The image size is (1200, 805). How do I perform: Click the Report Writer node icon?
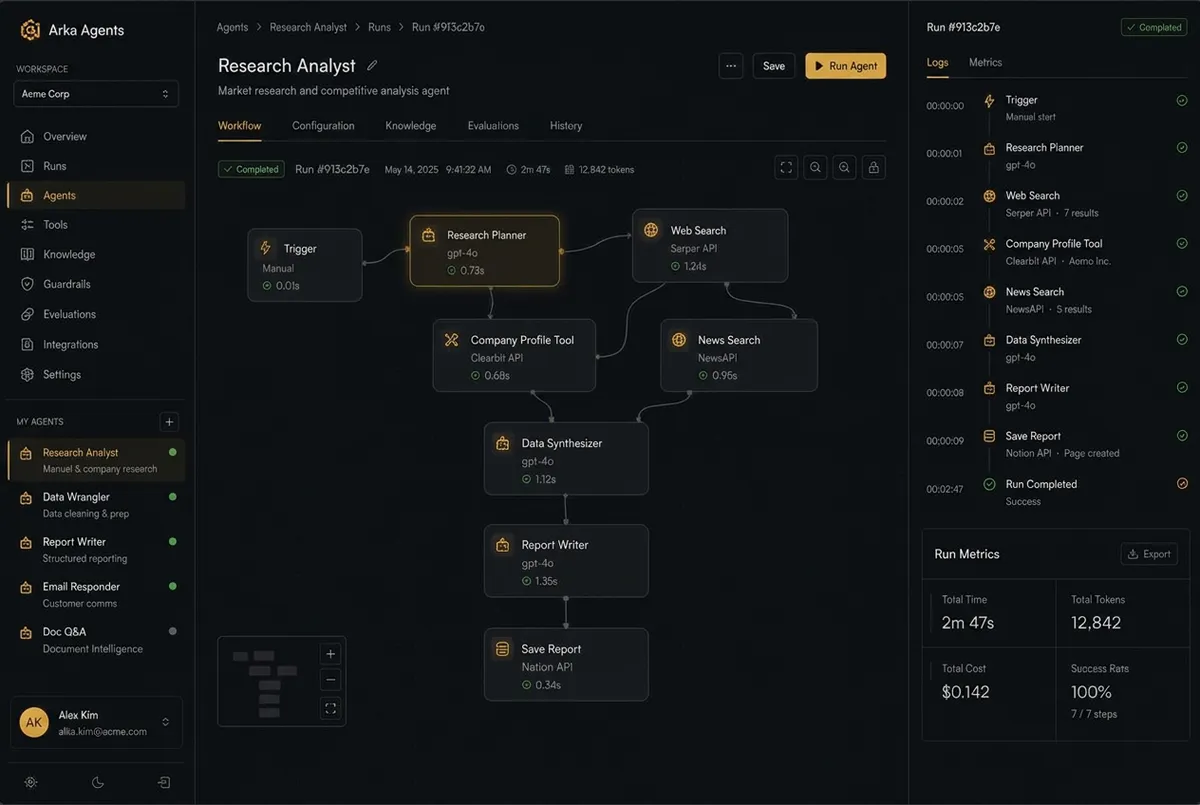pyautogui.click(x=503, y=545)
